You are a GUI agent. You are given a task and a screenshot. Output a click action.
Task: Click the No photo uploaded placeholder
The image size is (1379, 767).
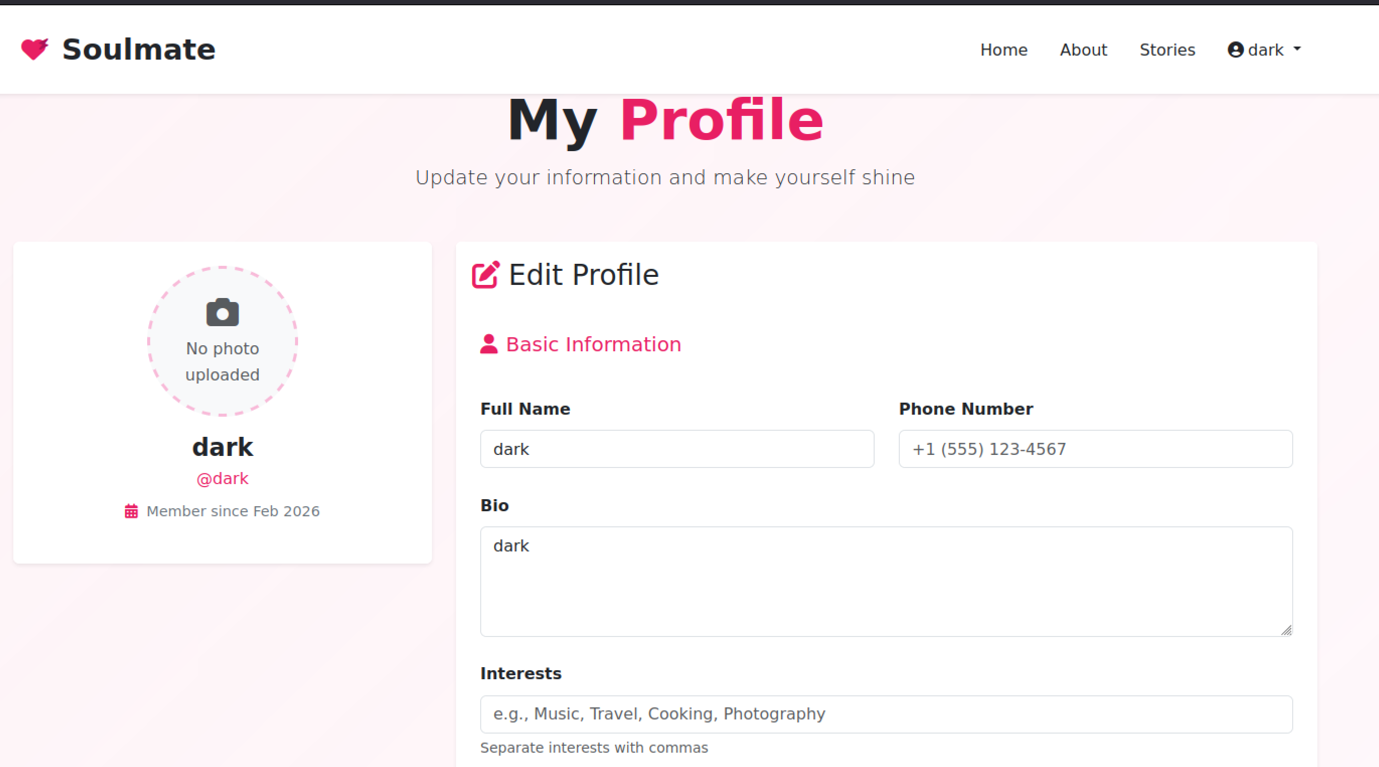222,361
